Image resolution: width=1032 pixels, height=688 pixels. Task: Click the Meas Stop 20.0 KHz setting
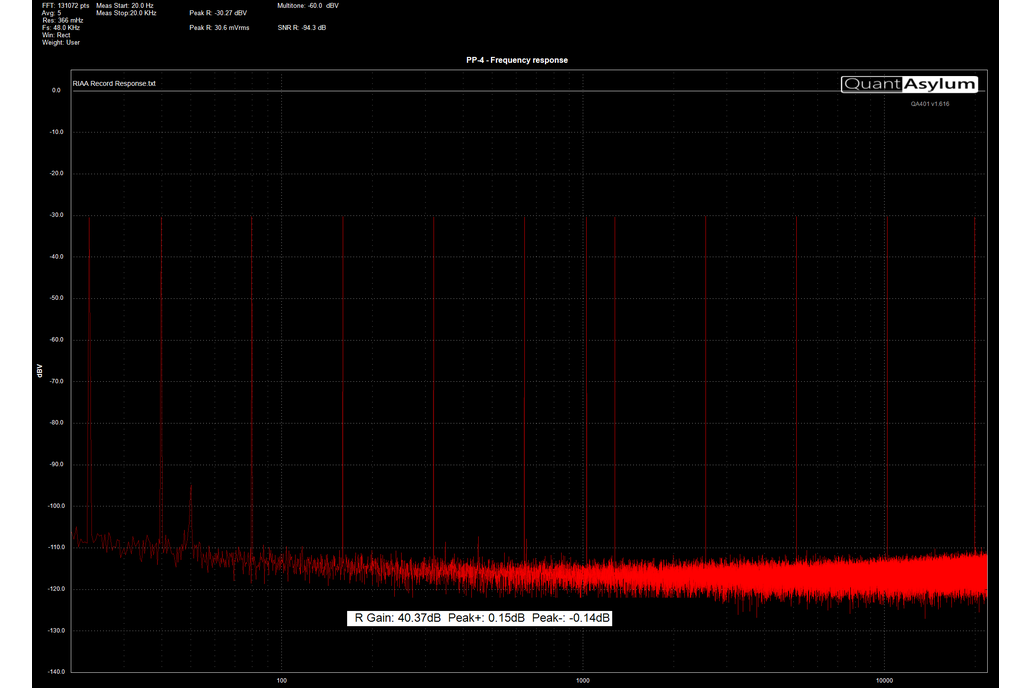point(126,13)
